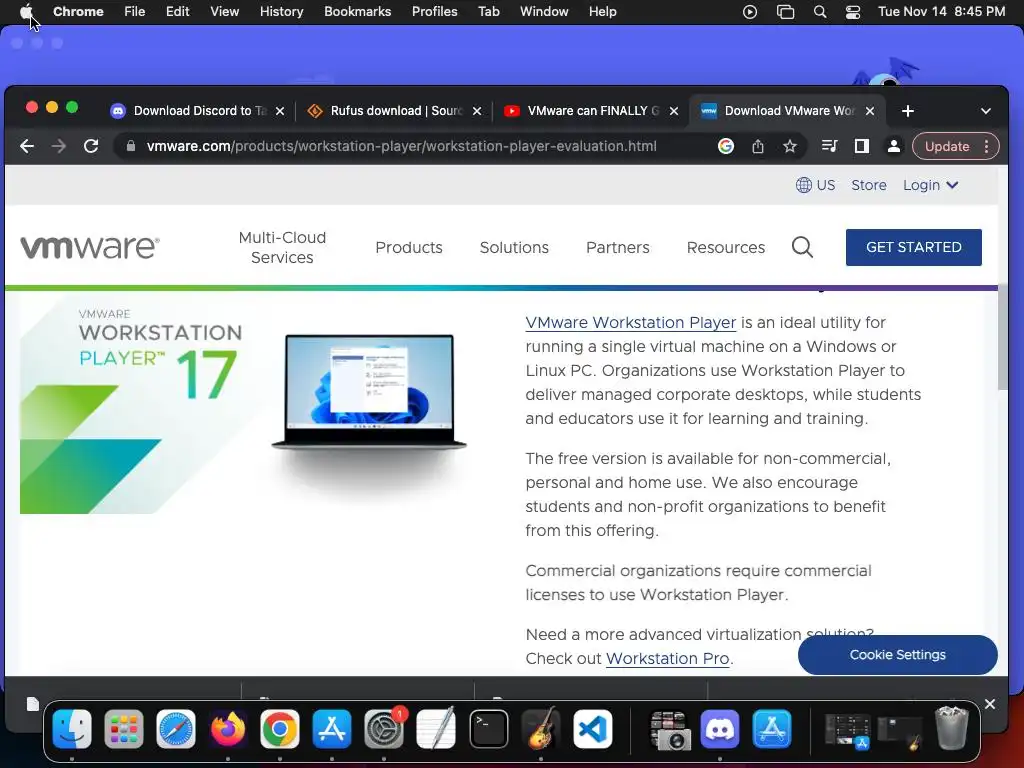The width and height of the screenshot is (1024, 768).
Task: Open the Window menu
Action: (544, 12)
